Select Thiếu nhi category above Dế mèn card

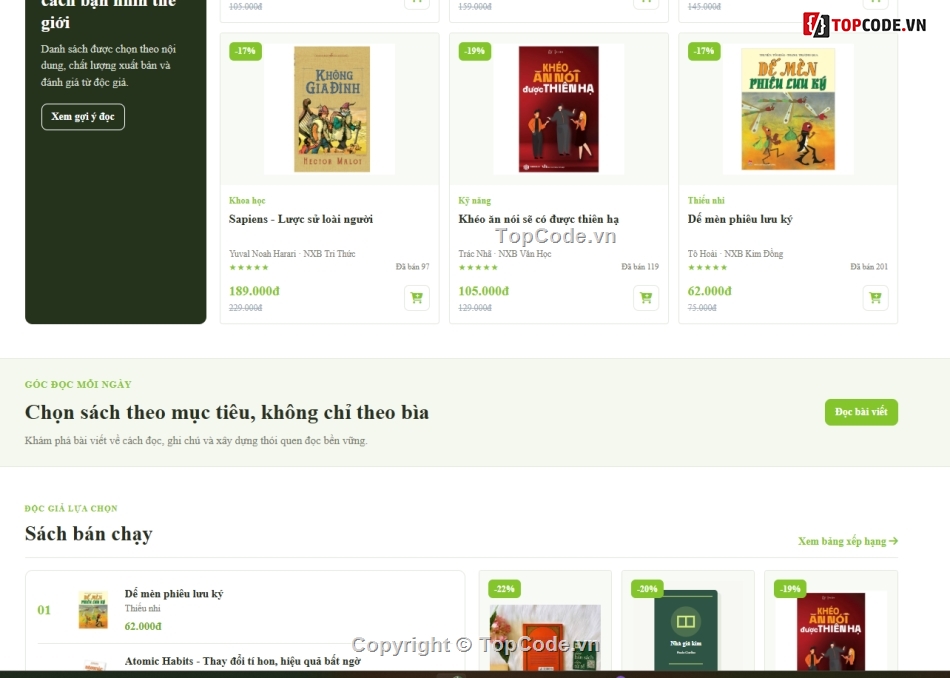[706, 201]
